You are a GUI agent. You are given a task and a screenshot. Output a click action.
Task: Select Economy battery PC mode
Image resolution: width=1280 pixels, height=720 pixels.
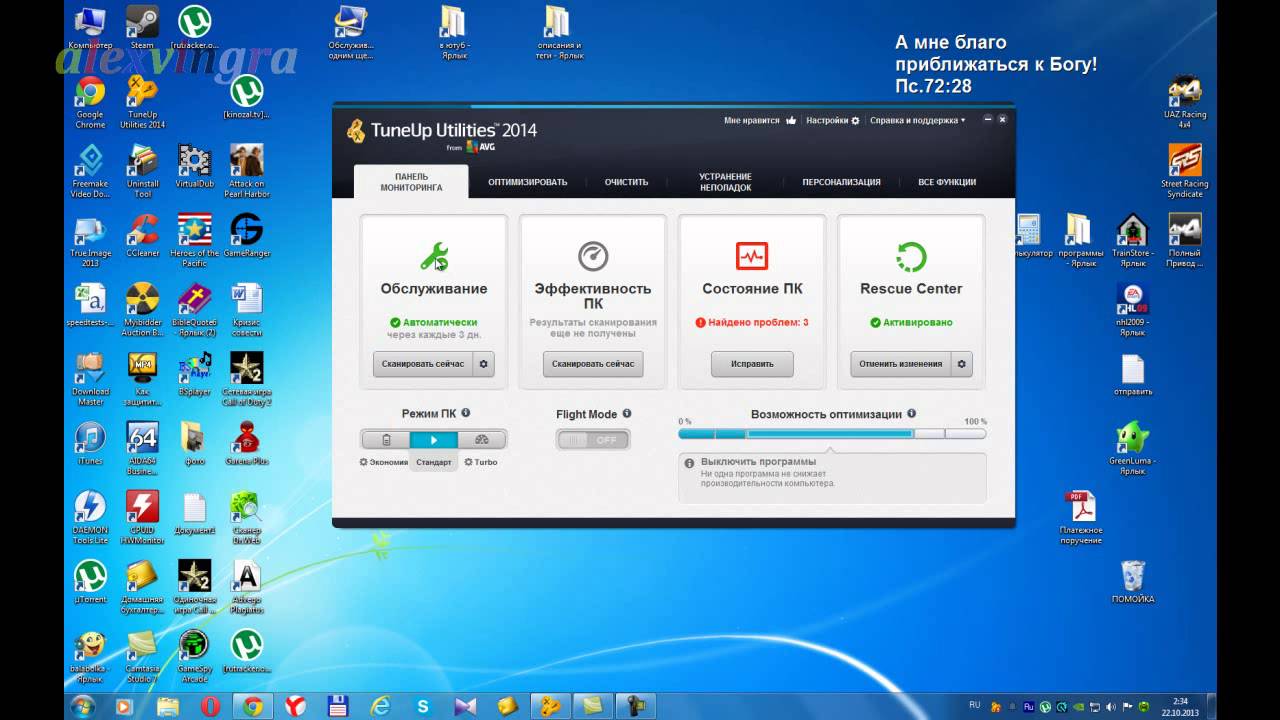pos(386,439)
